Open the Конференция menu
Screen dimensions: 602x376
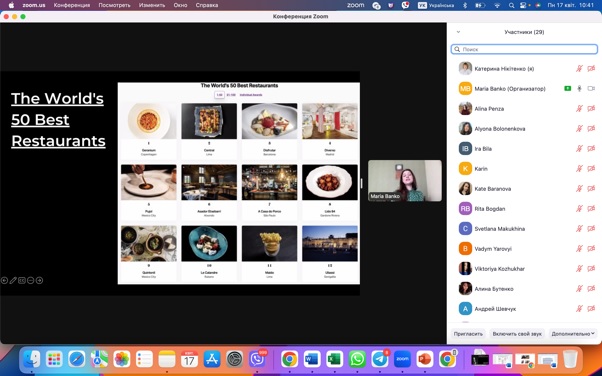72,5
